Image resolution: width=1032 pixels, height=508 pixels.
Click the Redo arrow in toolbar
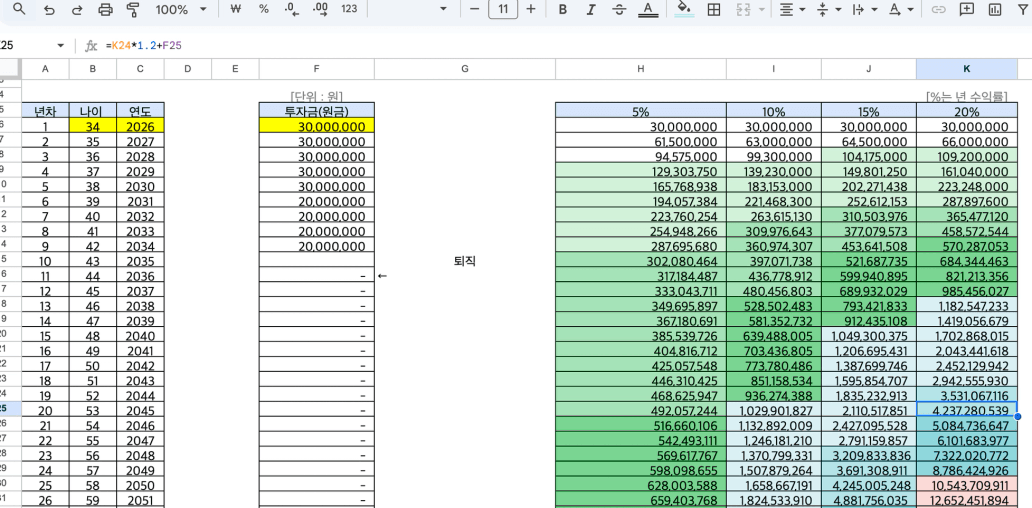click(77, 9)
